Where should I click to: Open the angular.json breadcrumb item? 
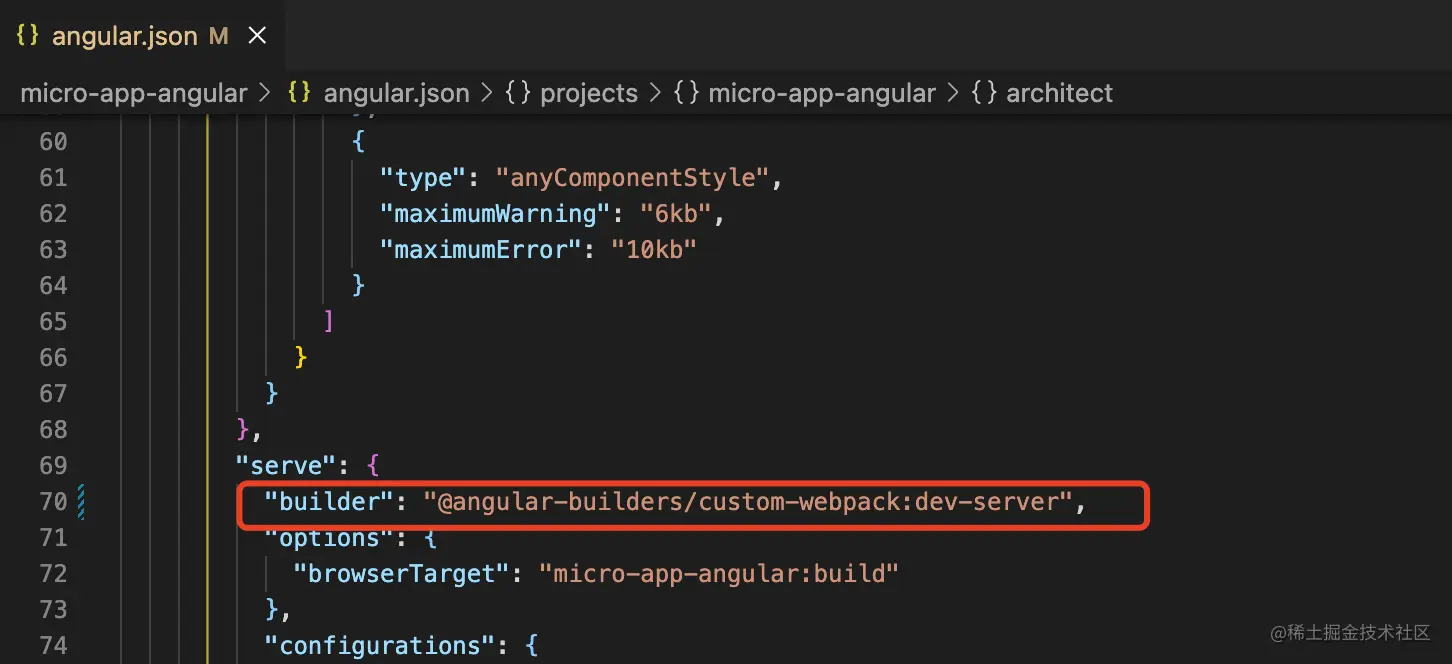[396, 93]
